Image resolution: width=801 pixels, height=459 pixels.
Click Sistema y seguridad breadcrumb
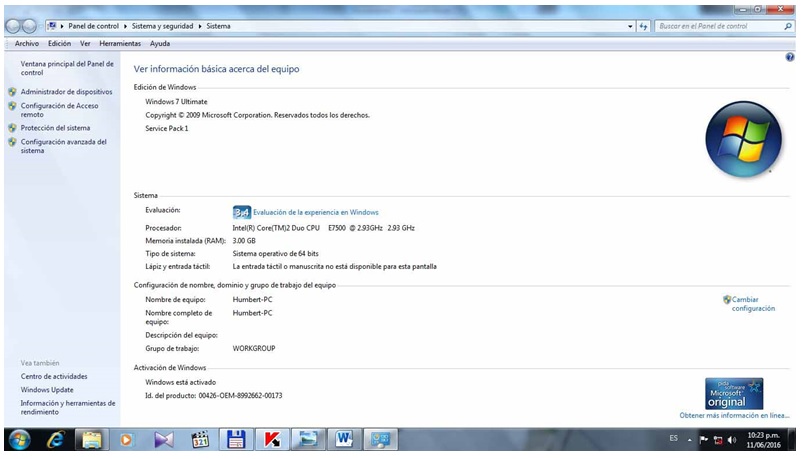click(162, 26)
